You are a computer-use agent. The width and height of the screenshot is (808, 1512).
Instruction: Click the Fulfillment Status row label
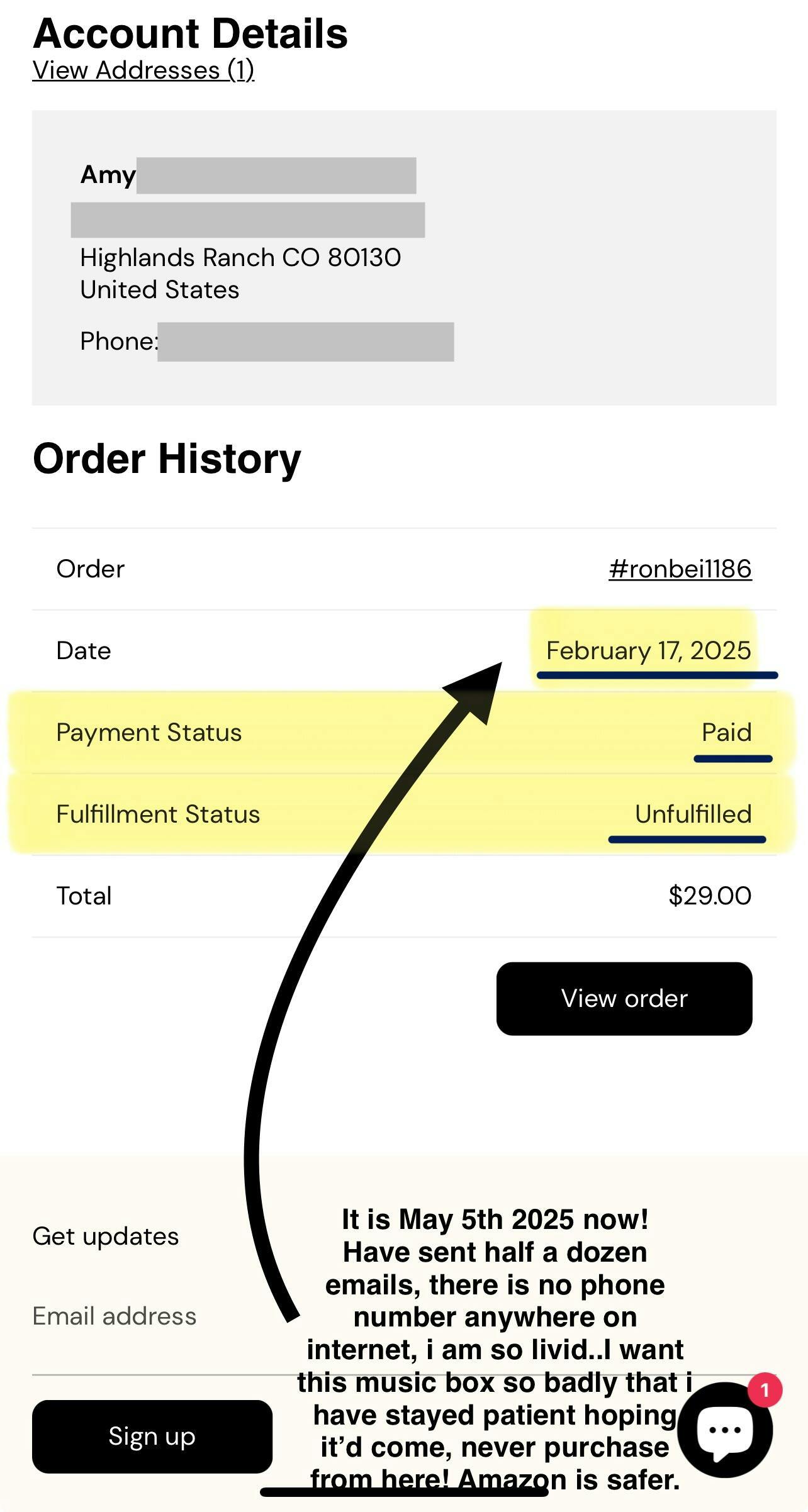[x=158, y=814]
